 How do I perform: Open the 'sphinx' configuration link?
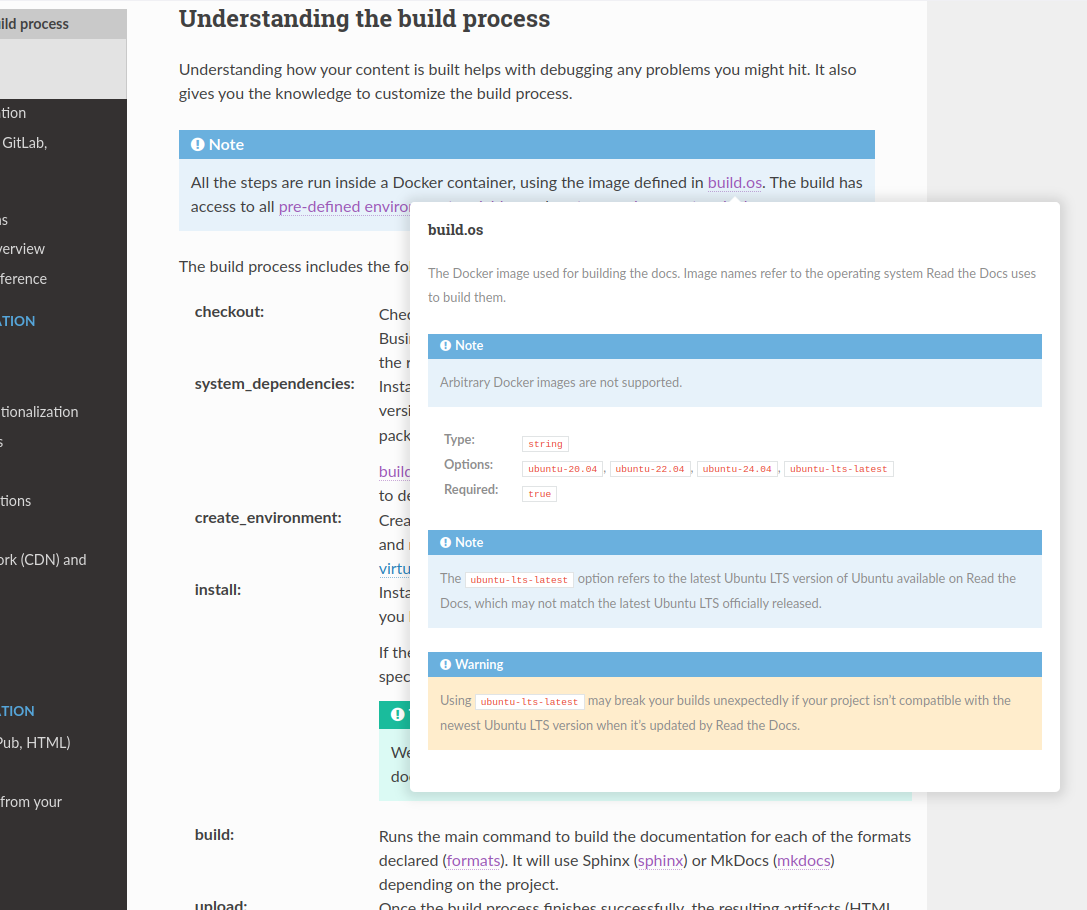point(661,860)
